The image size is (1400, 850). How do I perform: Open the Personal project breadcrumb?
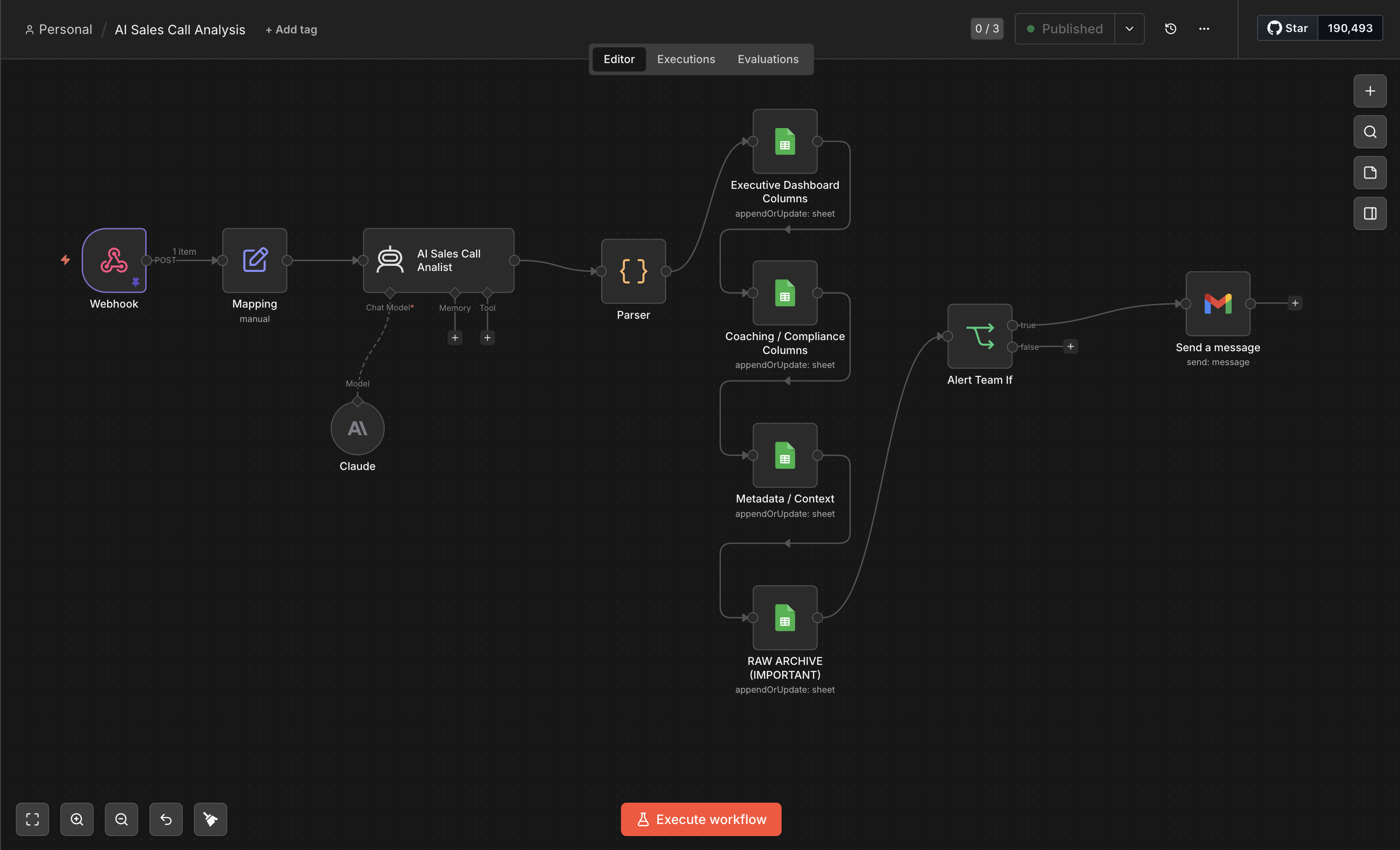pos(58,30)
